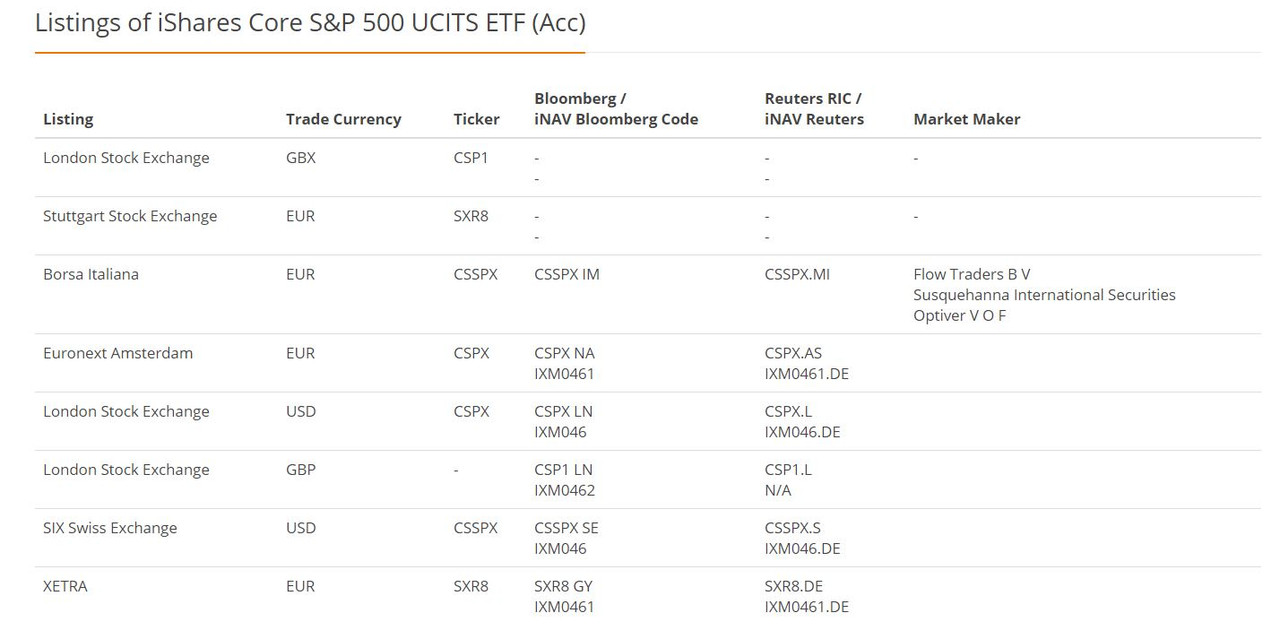Click IXM0461 in the Euronext Amsterdam row
The width and height of the screenshot is (1280, 638).
pos(564,374)
